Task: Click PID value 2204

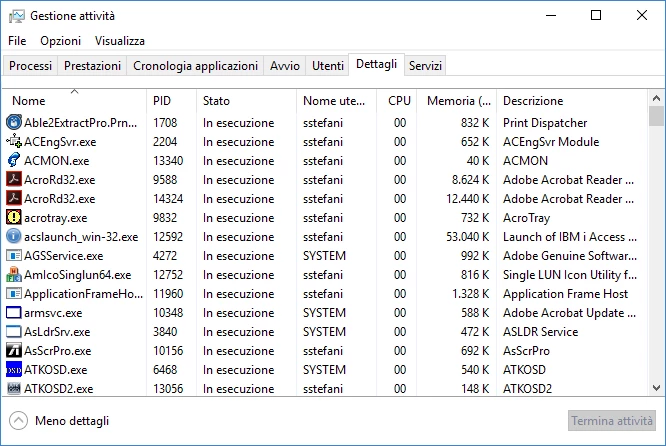Action: coord(165,142)
